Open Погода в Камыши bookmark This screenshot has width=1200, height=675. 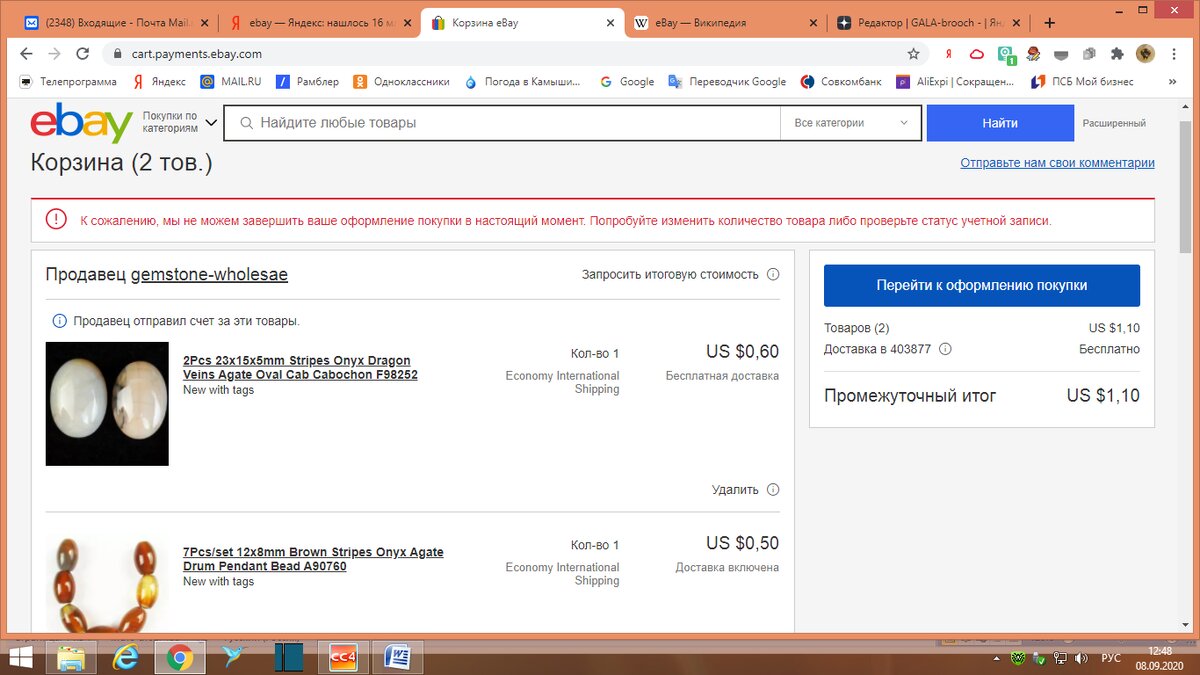522,82
